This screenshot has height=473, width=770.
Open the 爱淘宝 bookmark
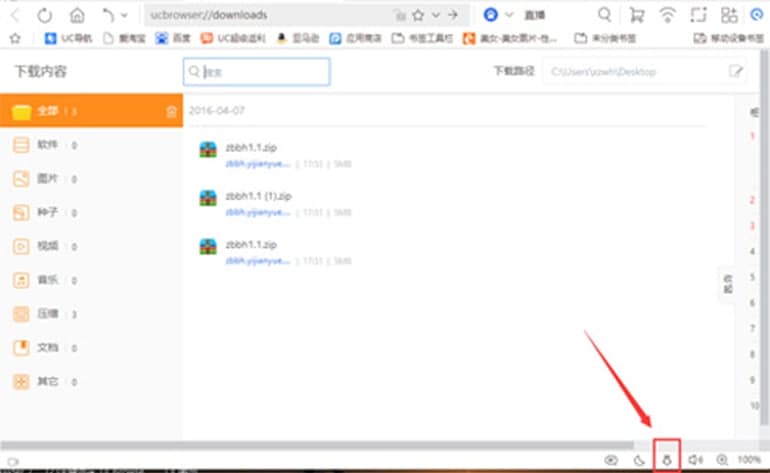125,38
